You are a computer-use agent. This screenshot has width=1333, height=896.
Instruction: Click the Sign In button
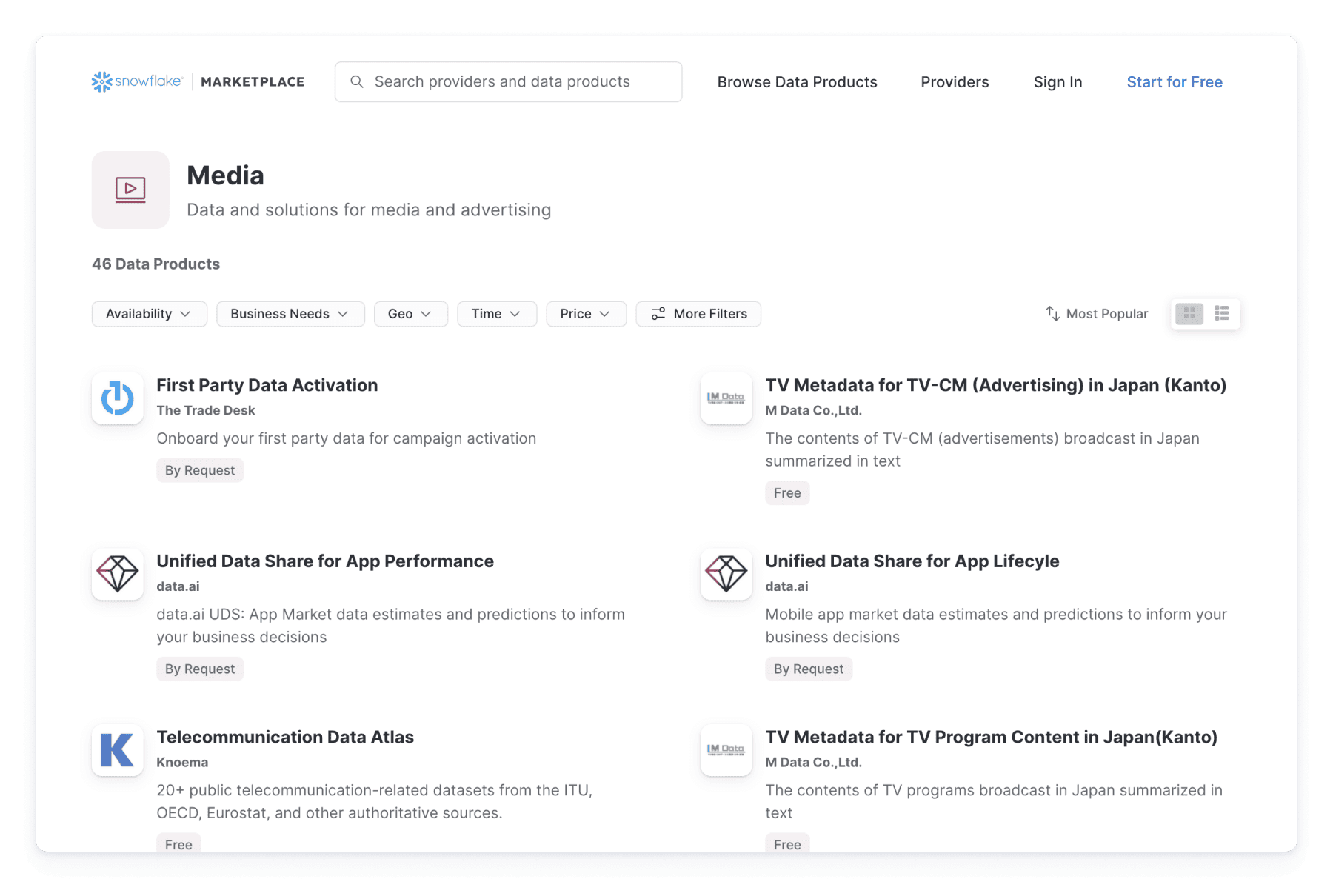click(1058, 81)
